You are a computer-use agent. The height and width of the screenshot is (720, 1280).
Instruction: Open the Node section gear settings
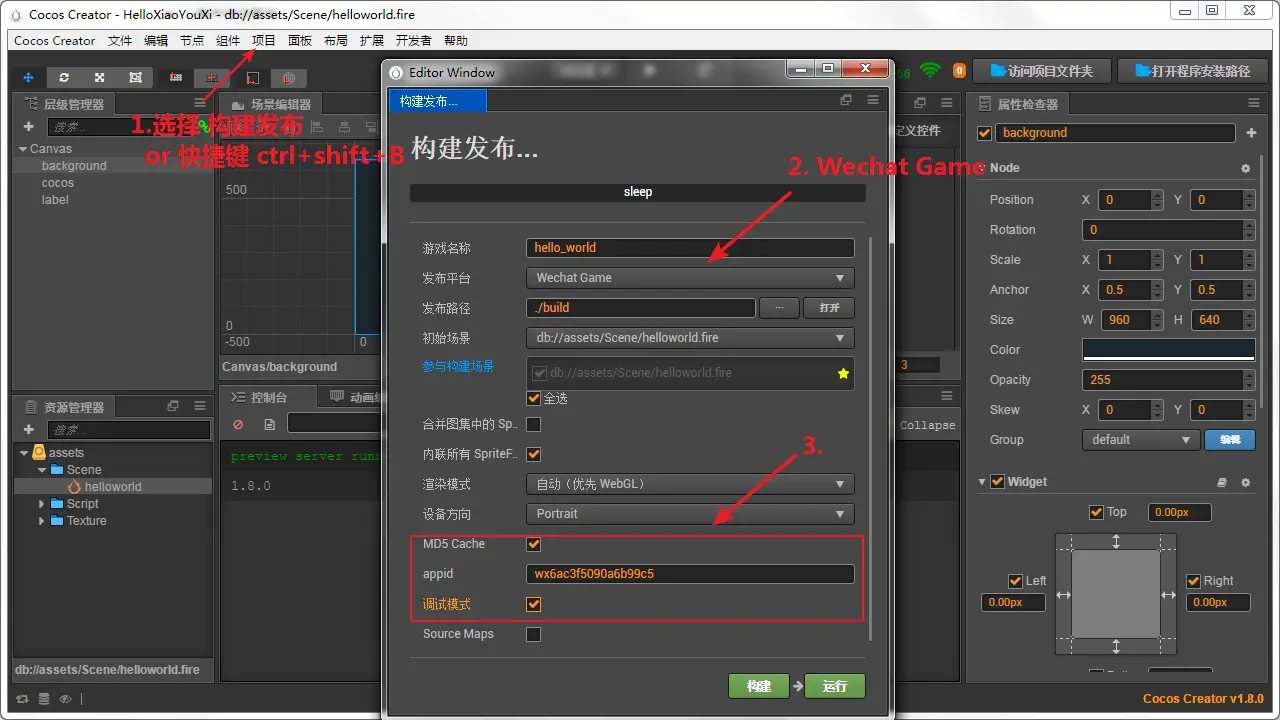click(x=1246, y=169)
